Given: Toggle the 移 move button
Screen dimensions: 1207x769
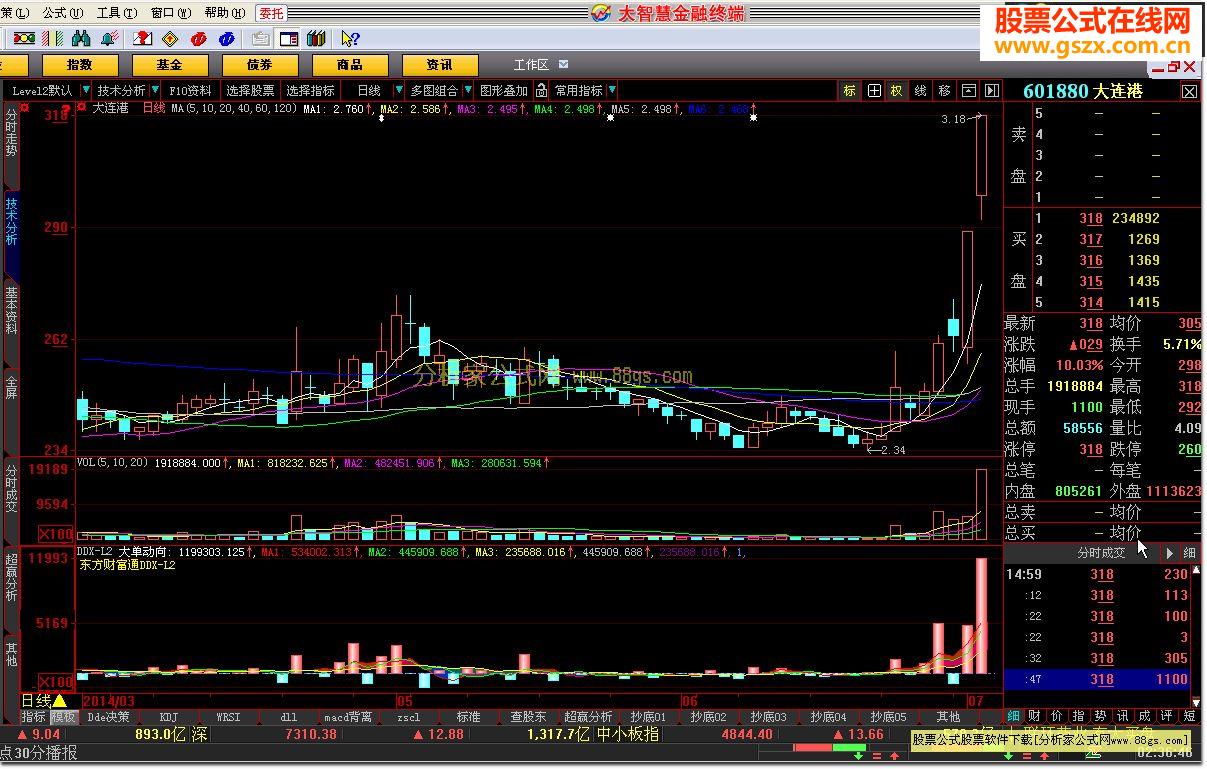Looking at the screenshot, I should point(945,91).
